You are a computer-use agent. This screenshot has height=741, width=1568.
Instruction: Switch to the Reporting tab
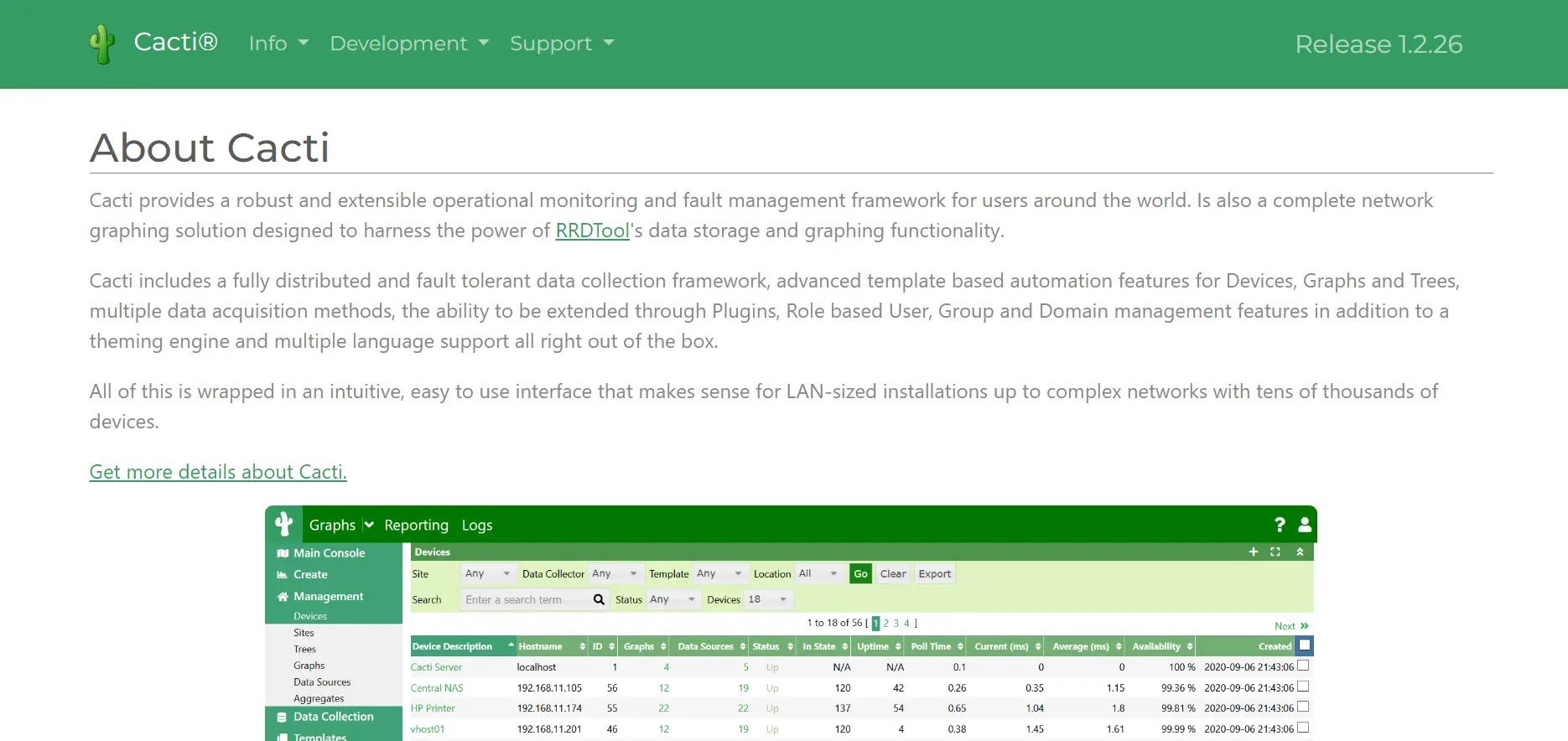[416, 525]
